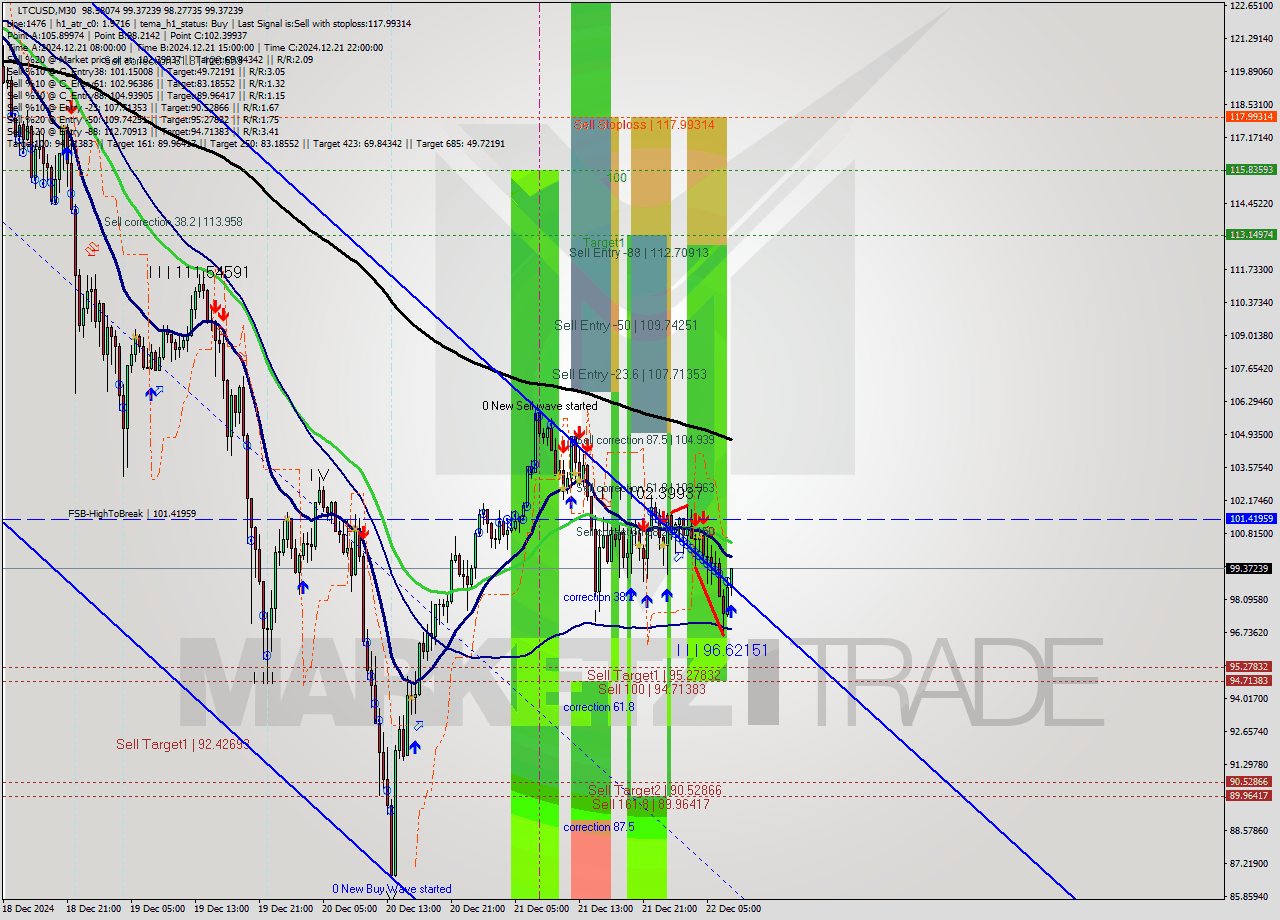Click the '20 Dec 21:00' time axis label
The image size is (1280, 920).
point(477,909)
